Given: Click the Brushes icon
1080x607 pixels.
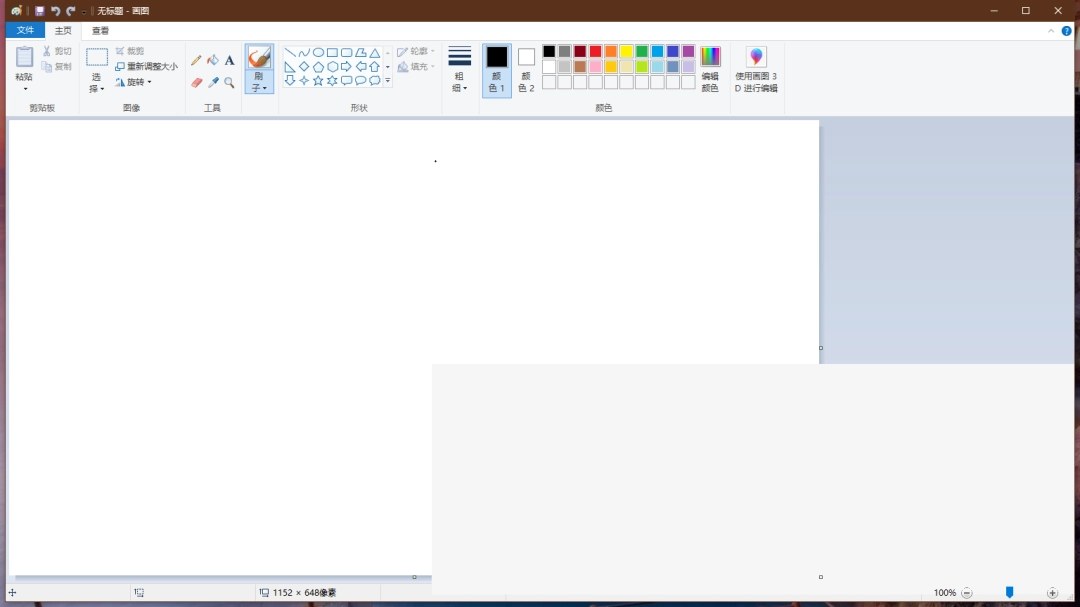Looking at the screenshot, I should pos(259,57).
